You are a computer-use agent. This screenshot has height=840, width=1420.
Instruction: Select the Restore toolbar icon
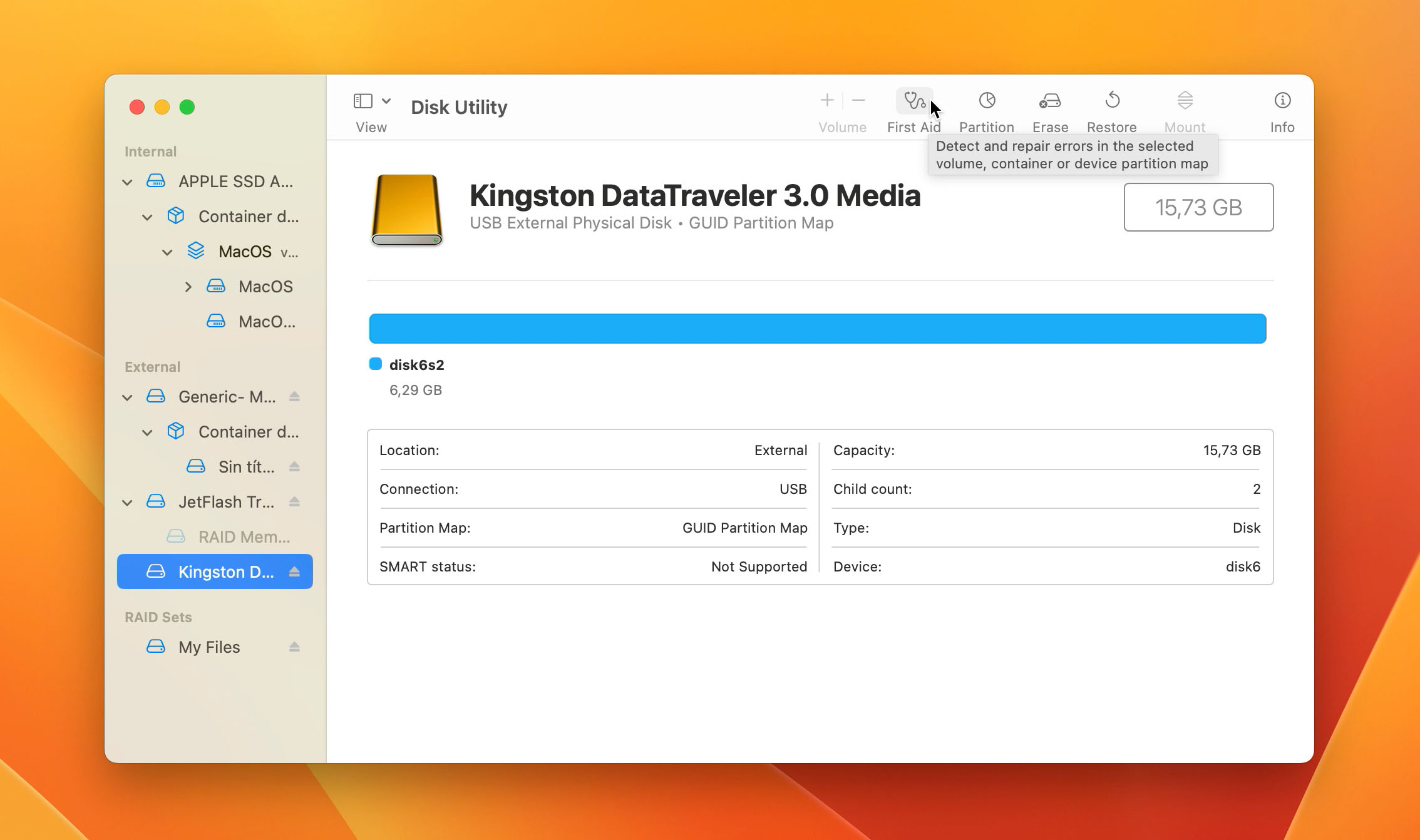tap(1112, 100)
